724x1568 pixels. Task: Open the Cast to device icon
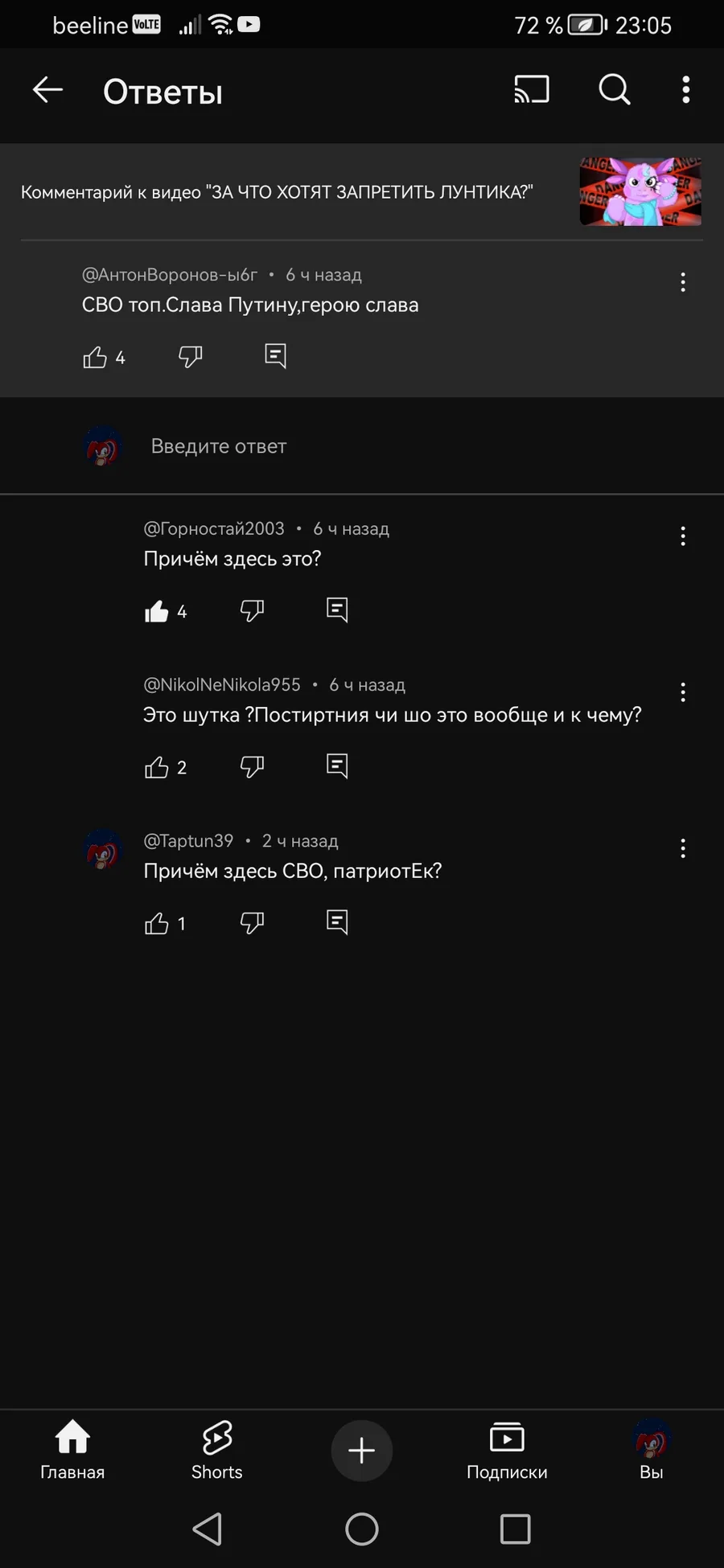(532, 90)
